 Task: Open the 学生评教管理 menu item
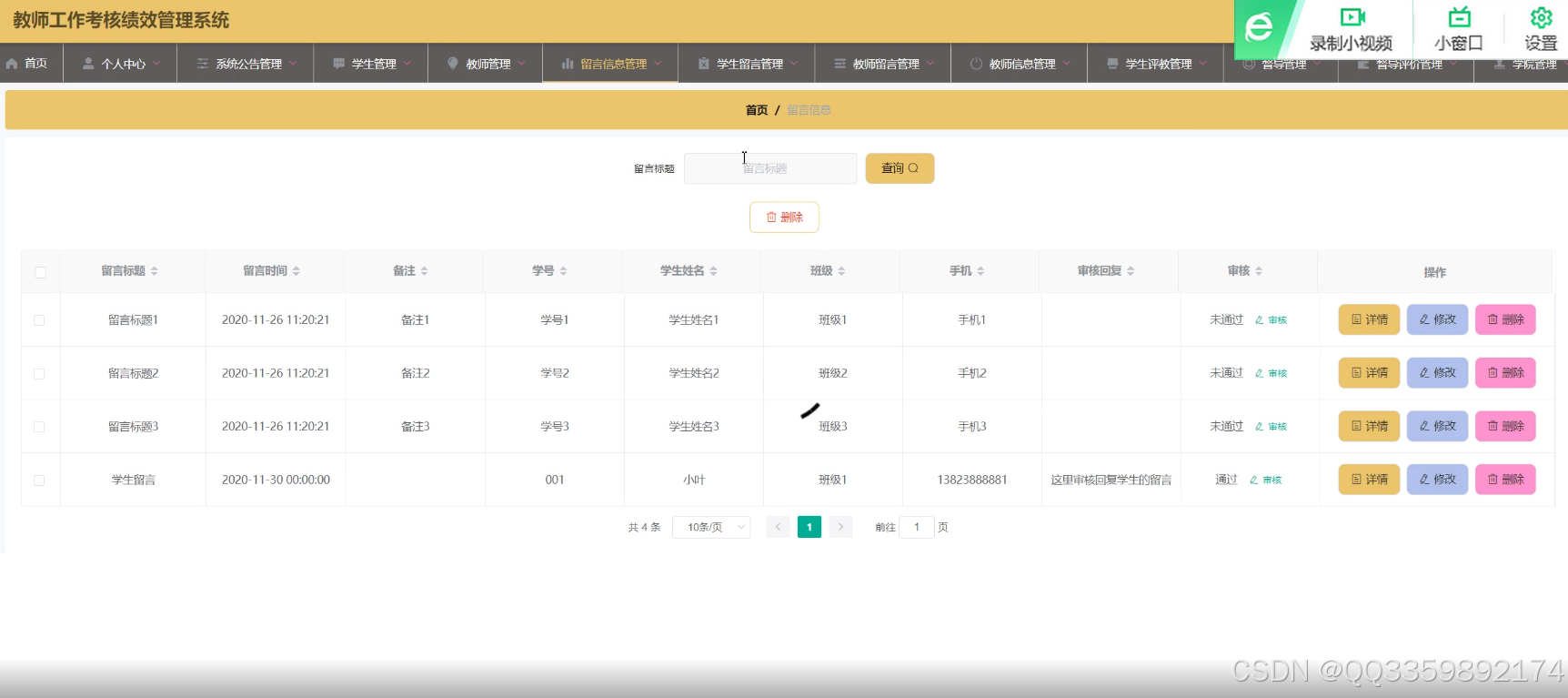[x=1155, y=64]
